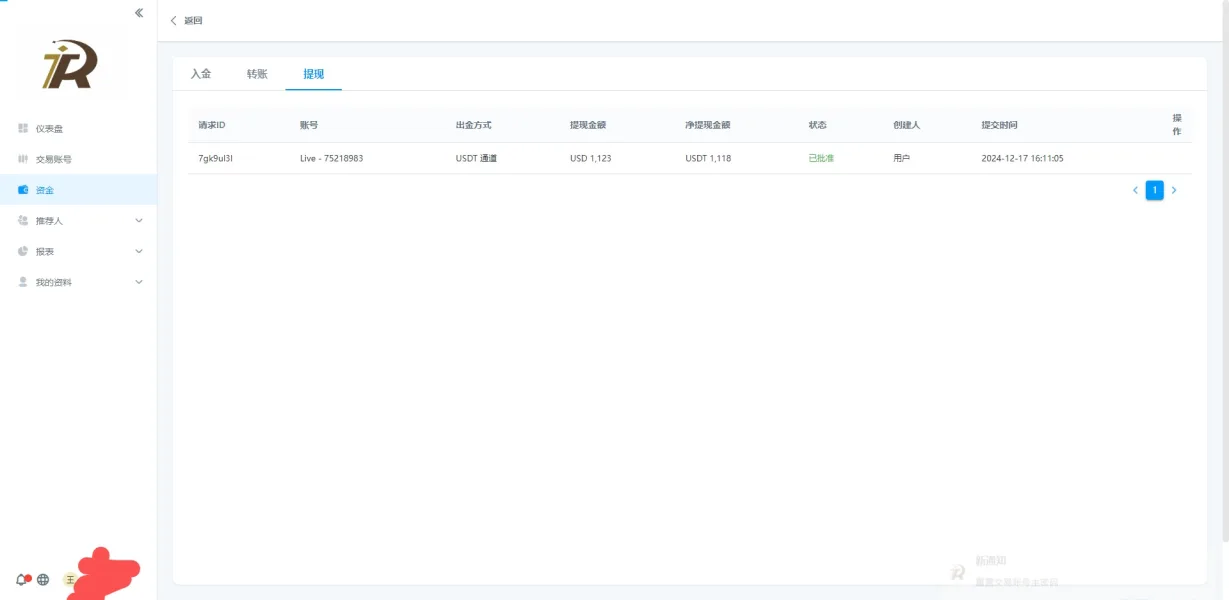The height and width of the screenshot is (600, 1229).
Task: Go to previous page arrow
Action: pyautogui.click(x=1135, y=190)
